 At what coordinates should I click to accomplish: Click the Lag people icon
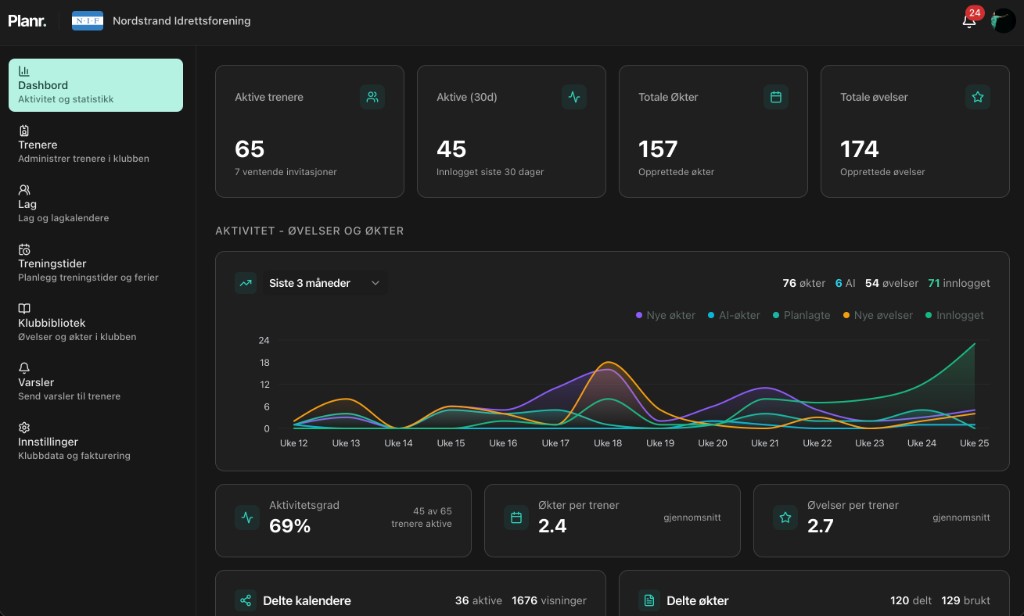click(24, 190)
